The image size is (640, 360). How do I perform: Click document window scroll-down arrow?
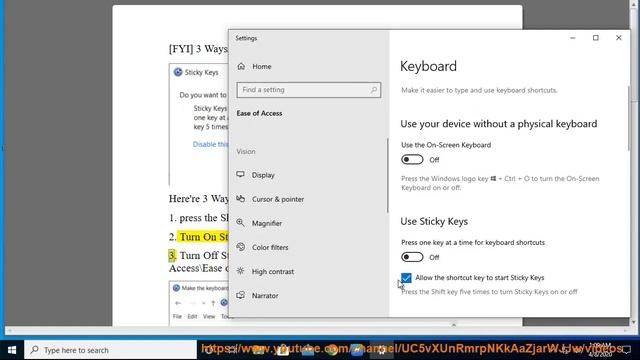(x=634, y=322)
